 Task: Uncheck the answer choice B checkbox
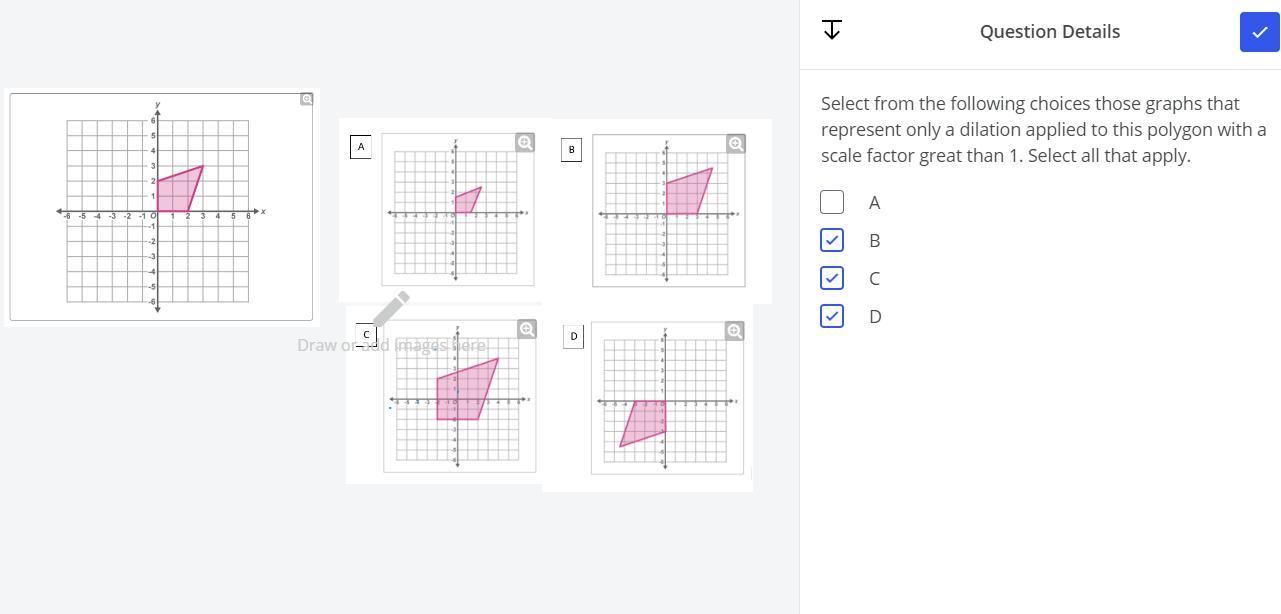[x=832, y=240]
